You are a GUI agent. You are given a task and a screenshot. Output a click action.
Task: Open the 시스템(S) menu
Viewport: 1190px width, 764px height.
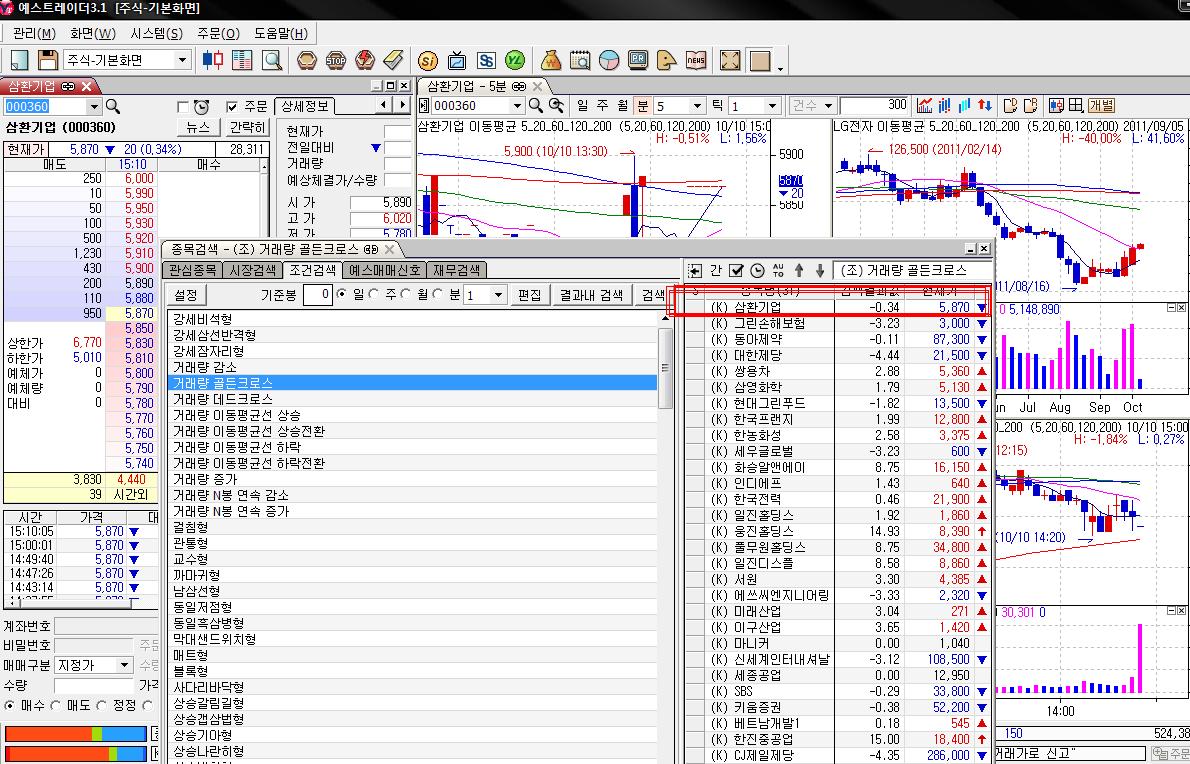pos(156,33)
